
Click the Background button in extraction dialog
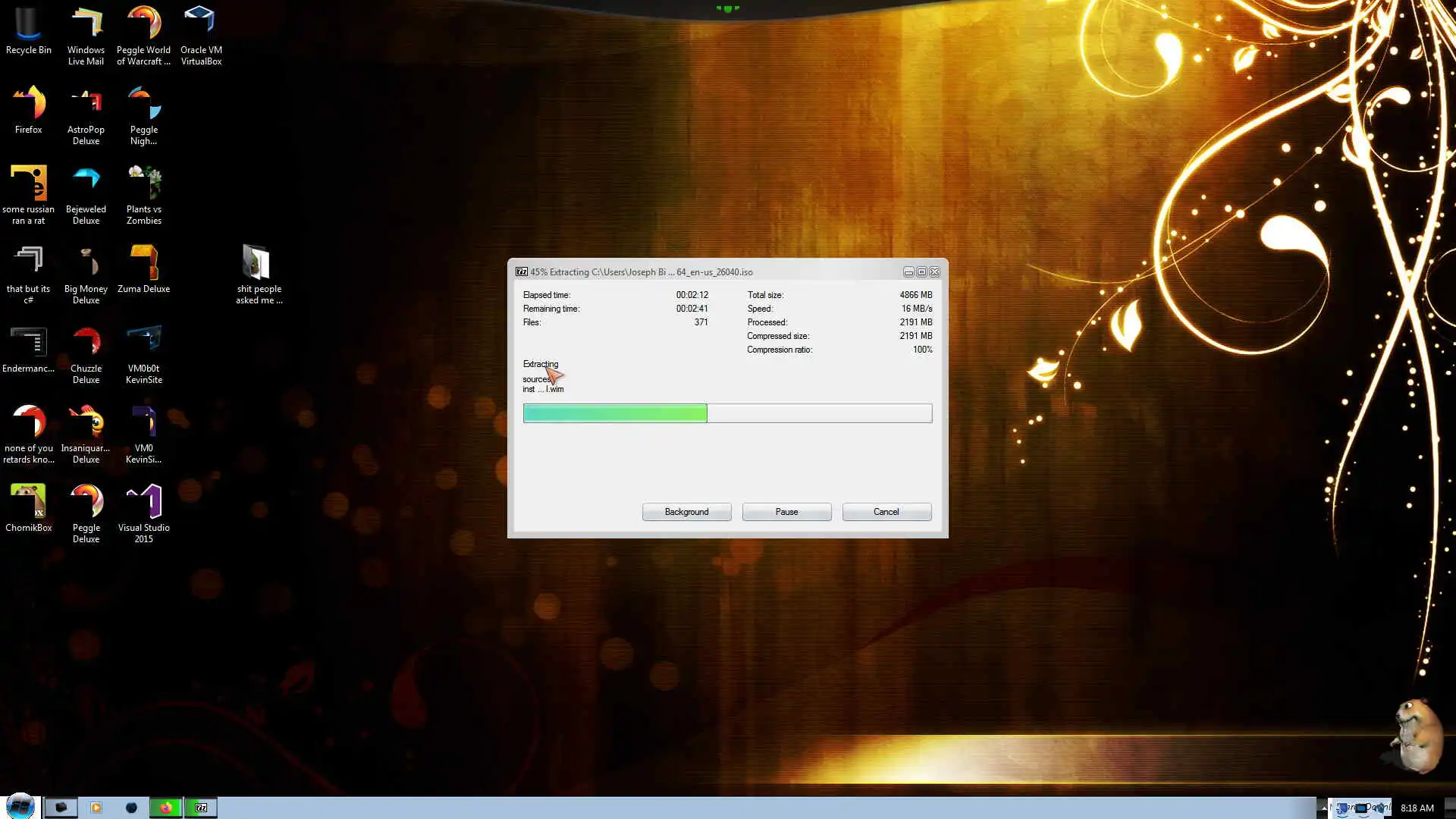686,512
